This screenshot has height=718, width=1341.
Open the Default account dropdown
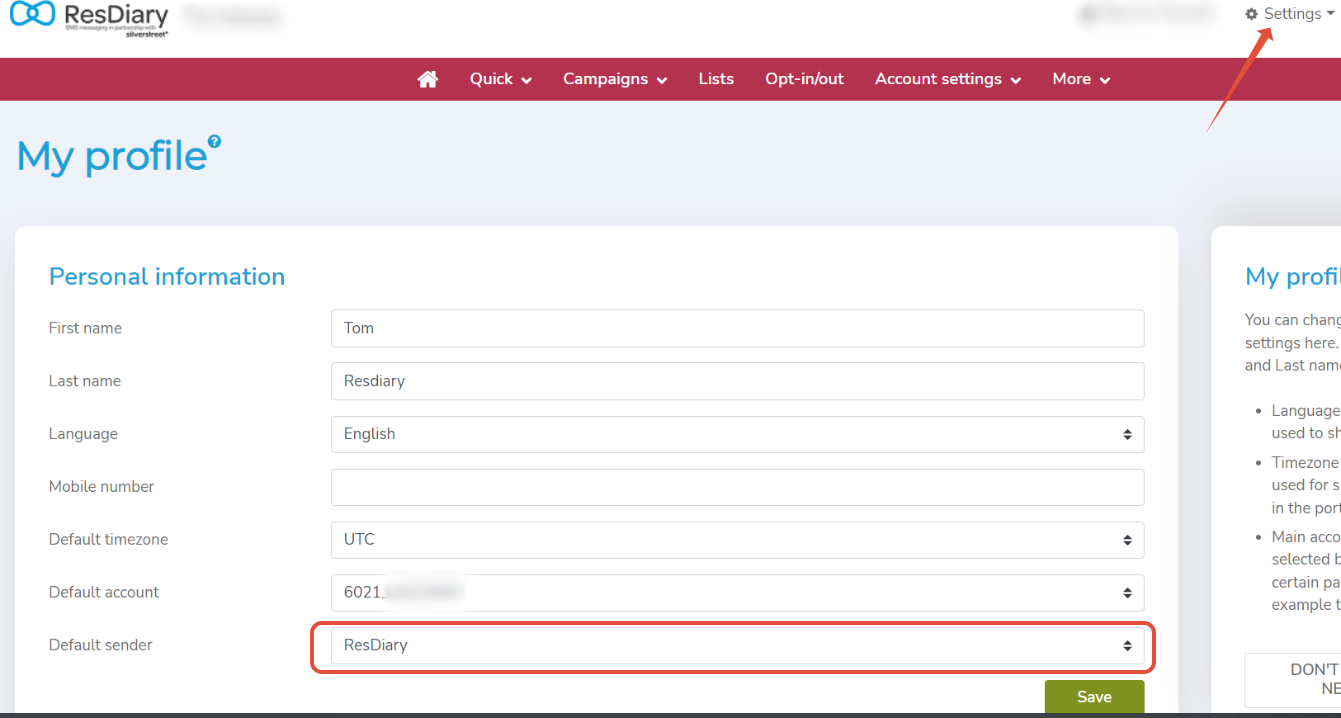(738, 592)
